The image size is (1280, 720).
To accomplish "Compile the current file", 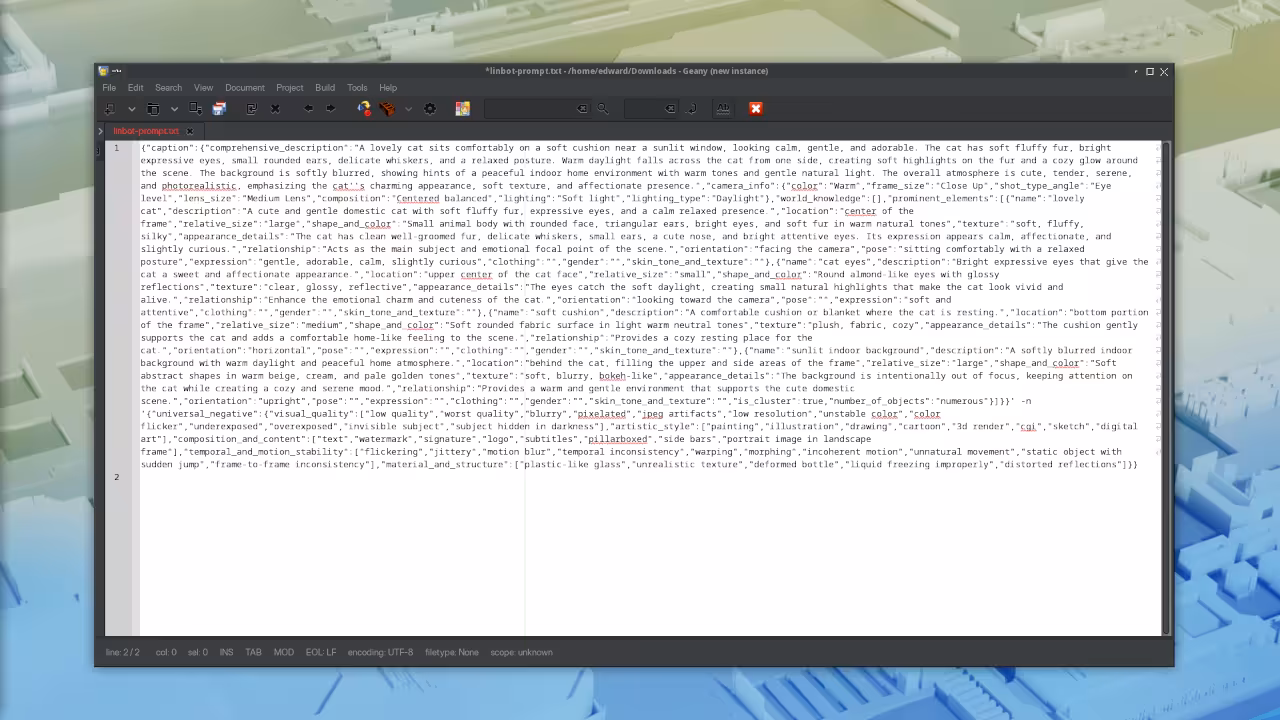I will point(364,108).
